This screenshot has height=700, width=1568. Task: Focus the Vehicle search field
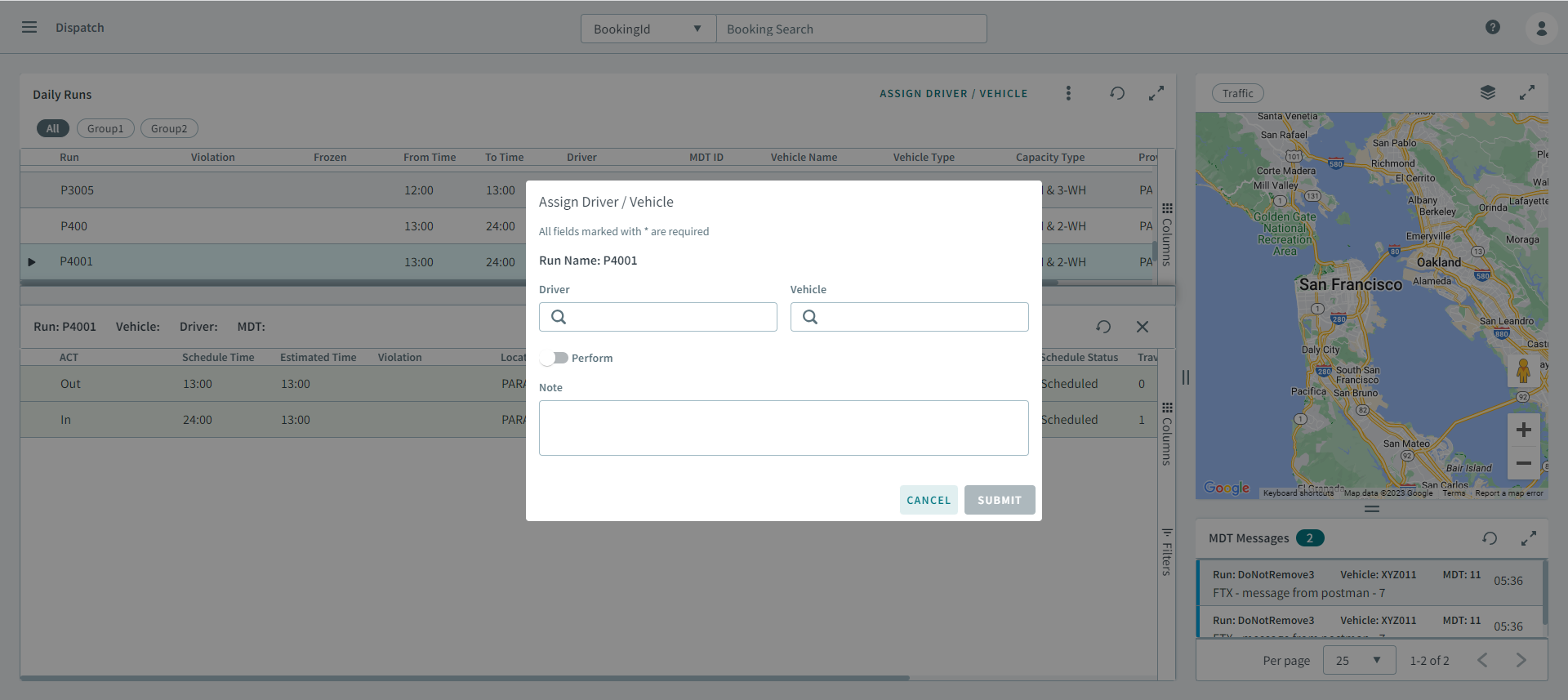910,317
